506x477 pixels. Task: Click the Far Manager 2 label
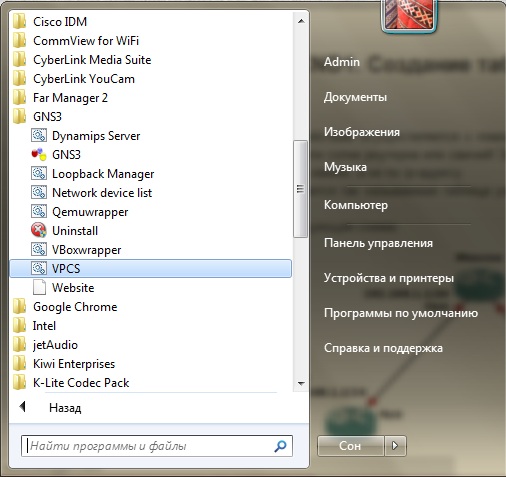tap(70, 98)
